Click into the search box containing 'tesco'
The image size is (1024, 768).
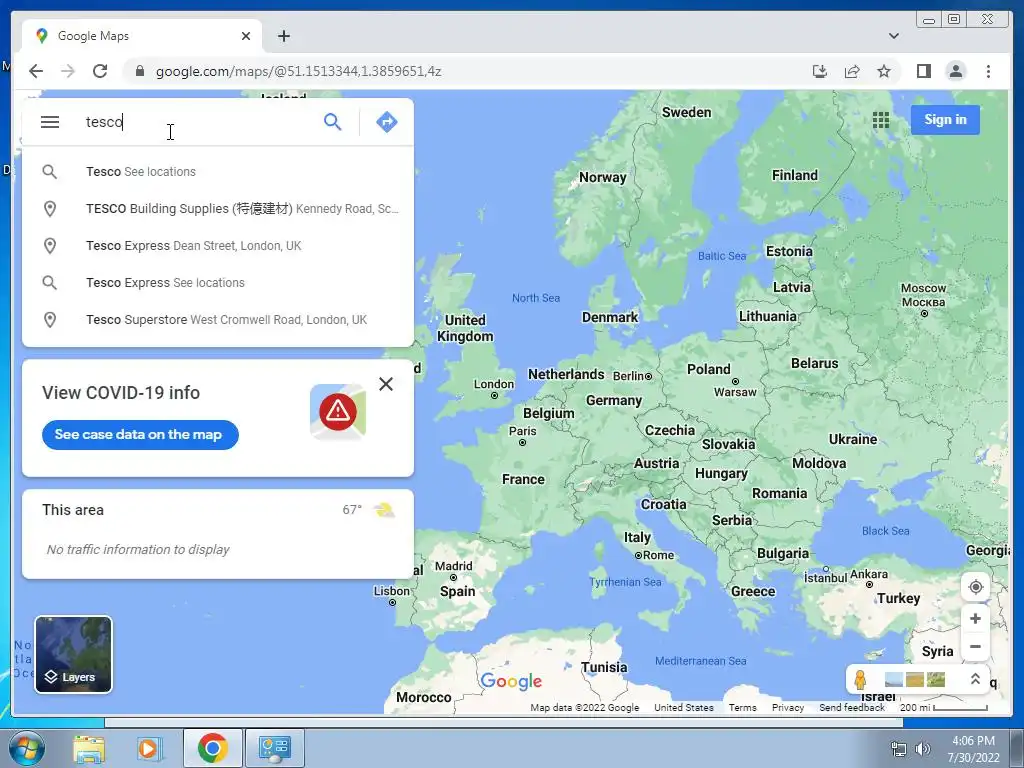pyautogui.click(x=196, y=122)
